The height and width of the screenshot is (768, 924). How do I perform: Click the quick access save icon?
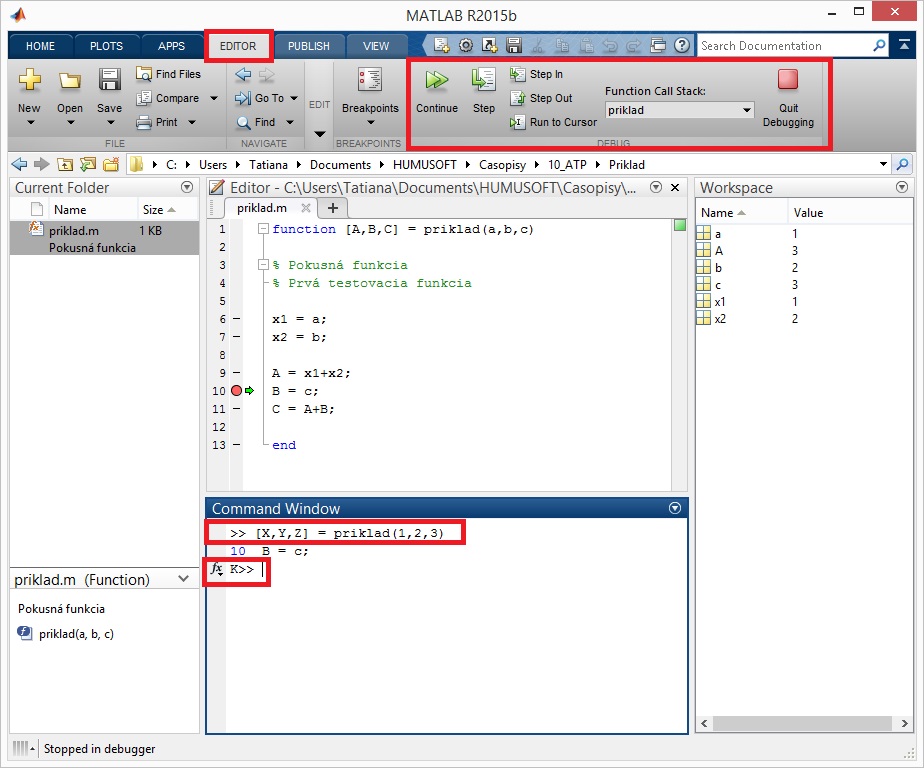[x=514, y=45]
